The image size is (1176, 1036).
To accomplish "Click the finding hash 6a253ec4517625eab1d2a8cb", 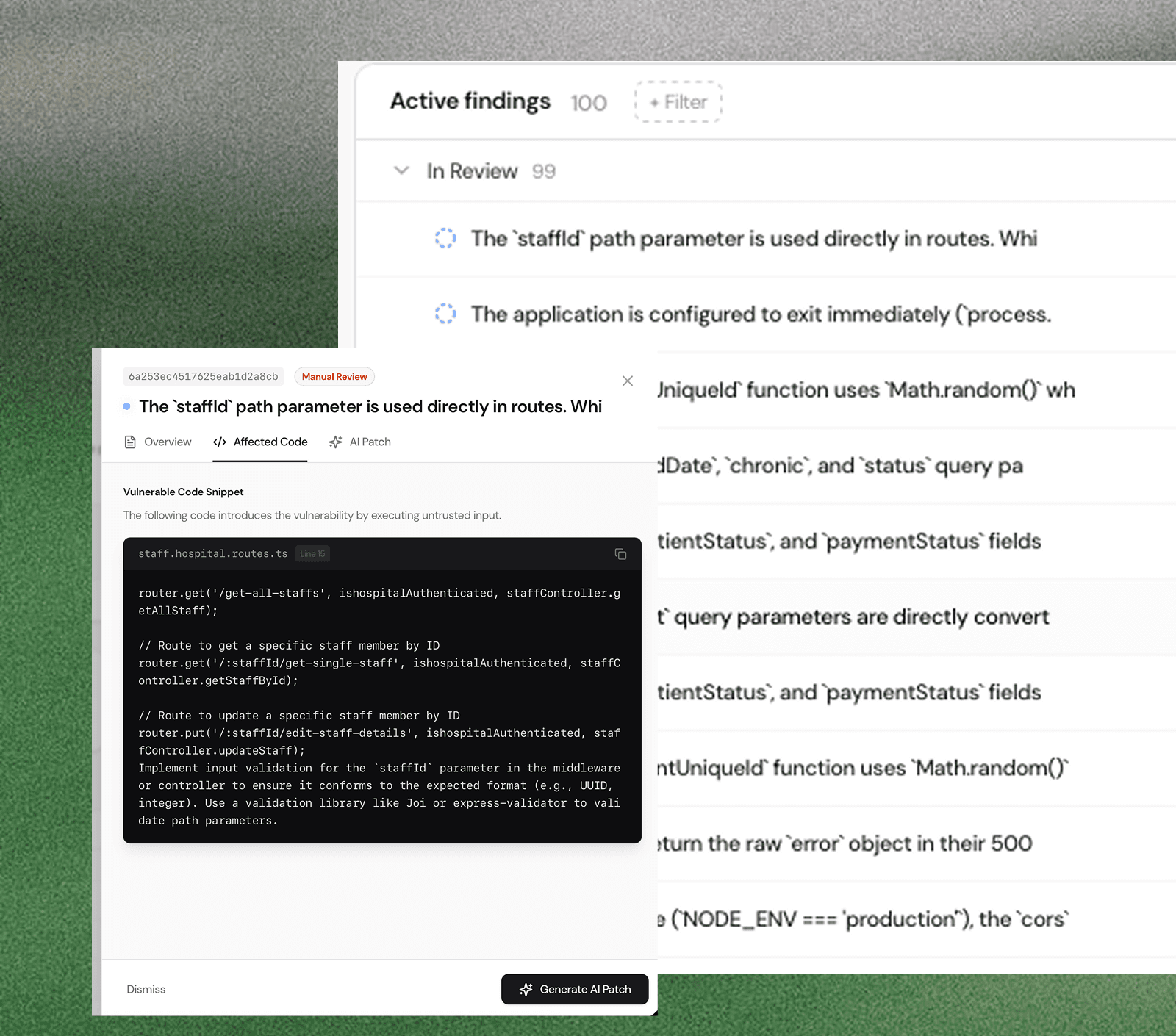I will pos(204,376).
